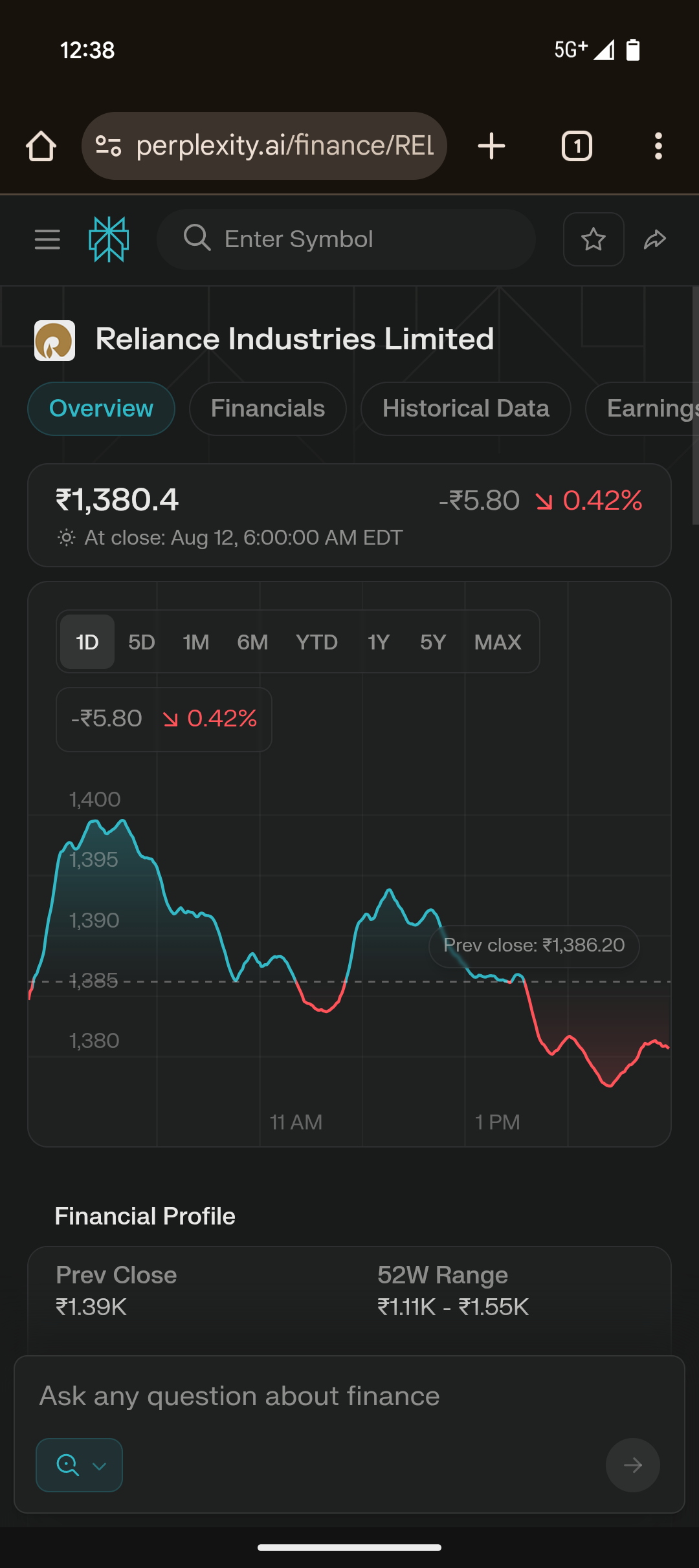This screenshot has height=1568, width=699.
Task: Open the tab switcher showing 1 tab
Action: (577, 146)
